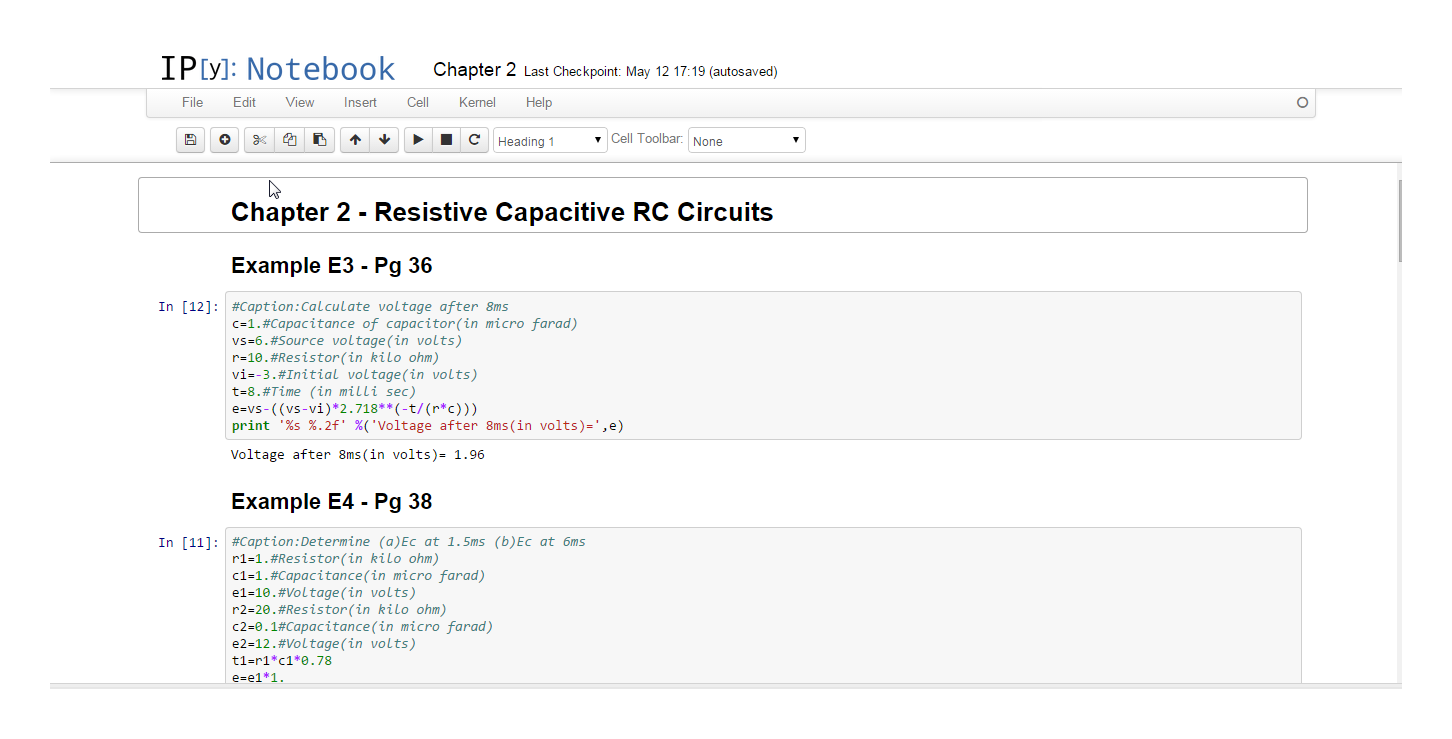Image resolution: width=1452 pixels, height=739 pixels.
Task: Rename notebook by clicking Chapter 2 title
Action: tap(474, 70)
